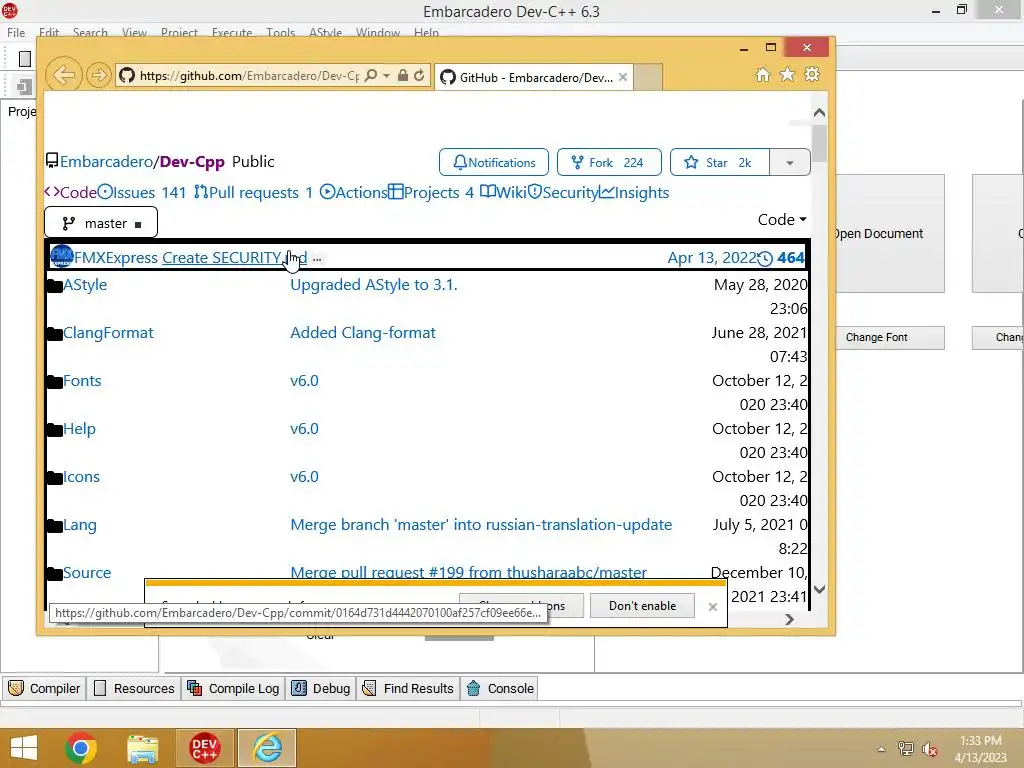Open Favorites star icon in browser
This screenshot has width=1024, height=768.
pyautogui.click(x=788, y=74)
